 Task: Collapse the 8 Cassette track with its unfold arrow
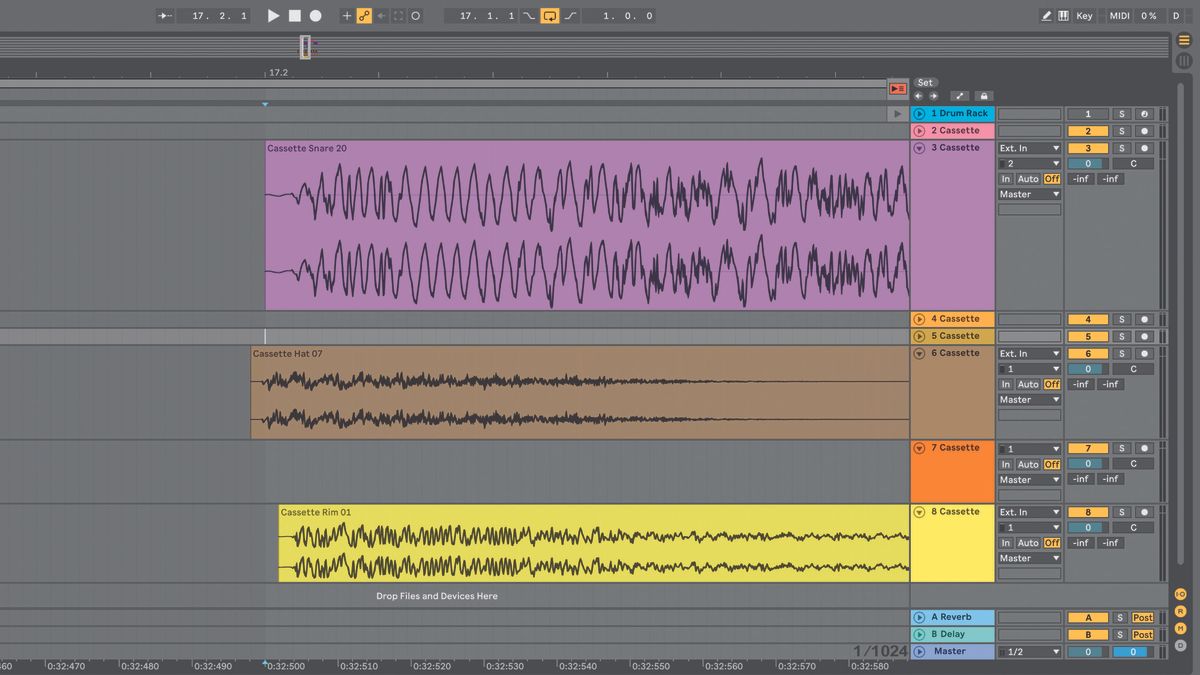[x=918, y=511]
